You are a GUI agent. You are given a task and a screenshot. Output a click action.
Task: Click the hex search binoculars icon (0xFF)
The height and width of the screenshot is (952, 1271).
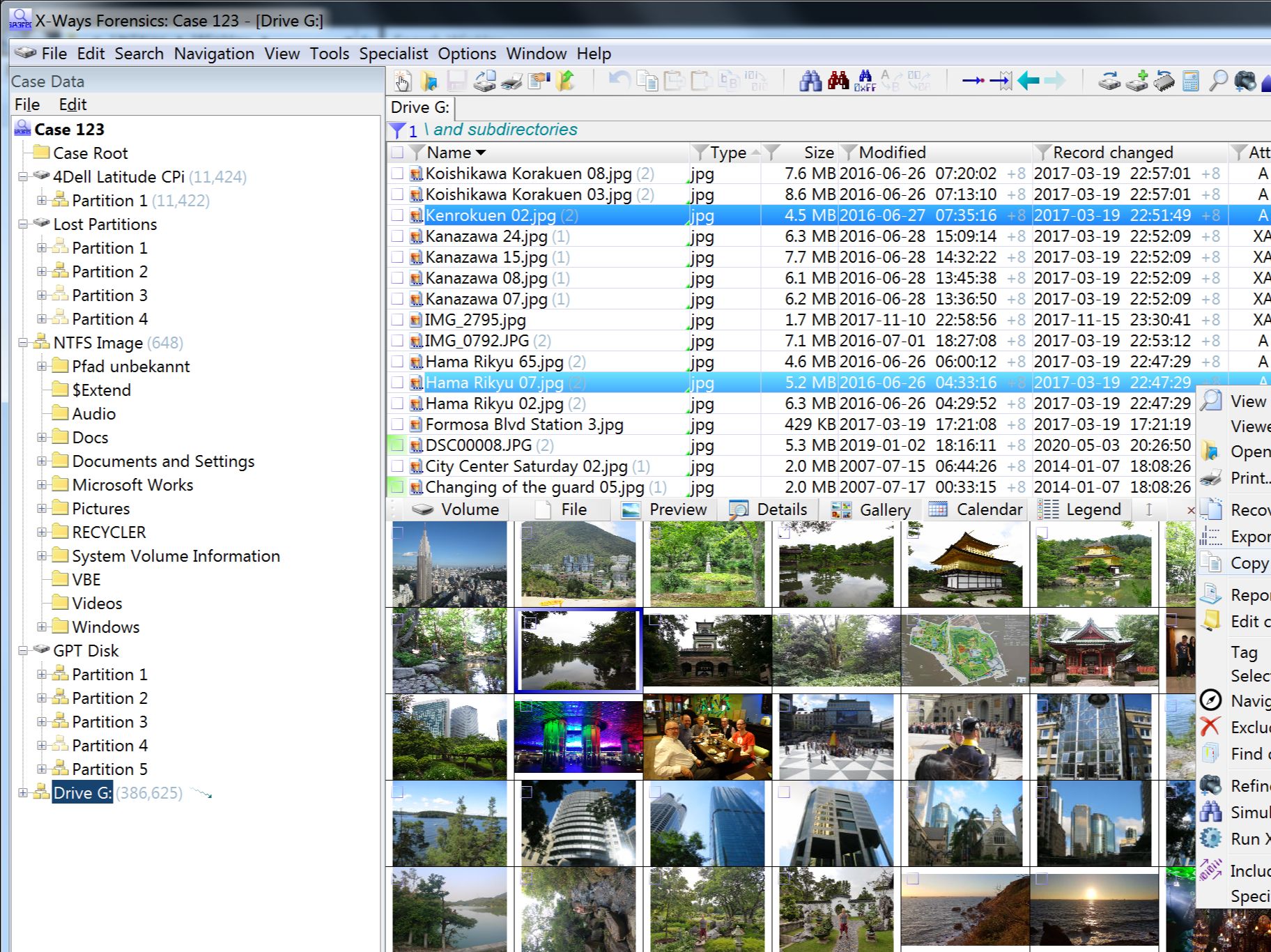[865, 81]
